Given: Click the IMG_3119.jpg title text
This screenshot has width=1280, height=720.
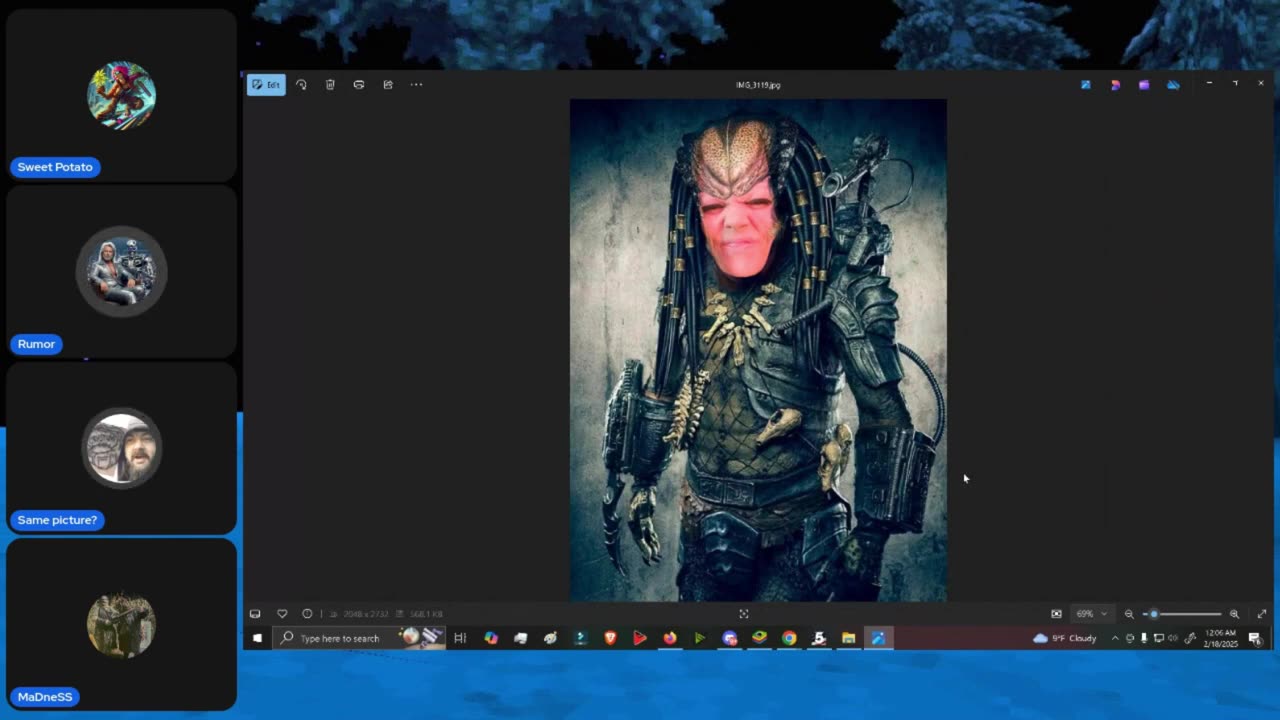Looking at the screenshot, I should pyautogui.click(x=758, y=85).
